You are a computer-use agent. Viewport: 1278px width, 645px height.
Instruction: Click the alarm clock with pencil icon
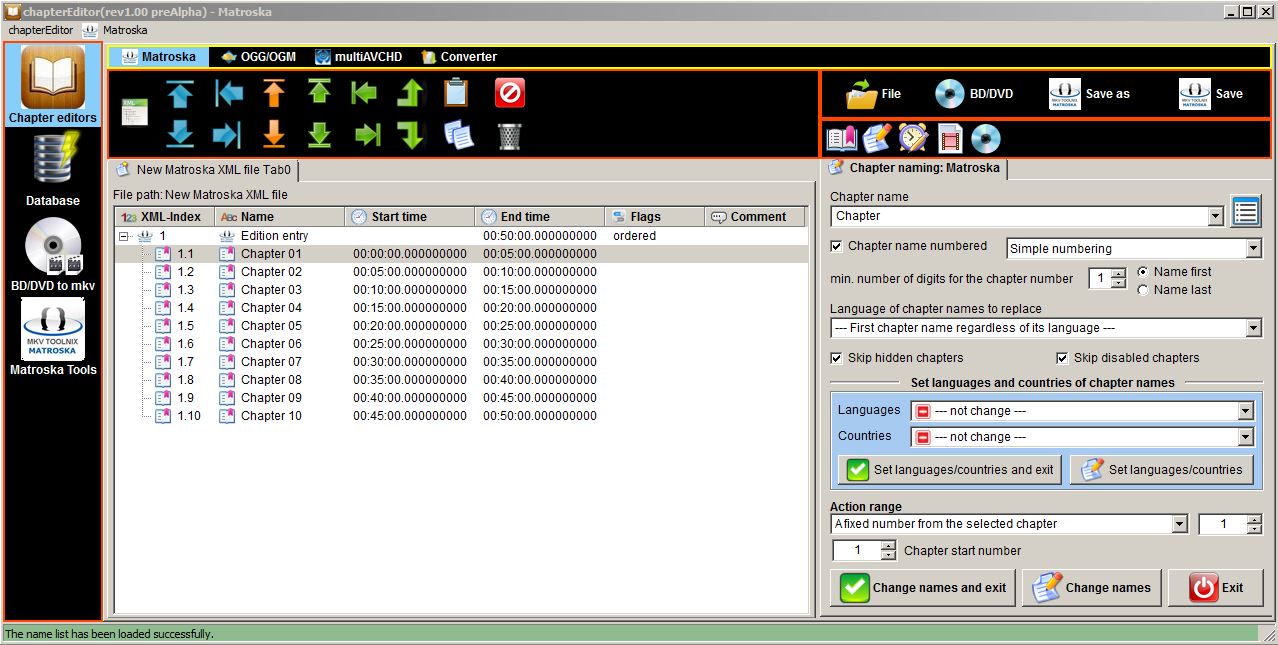(913, 138)
